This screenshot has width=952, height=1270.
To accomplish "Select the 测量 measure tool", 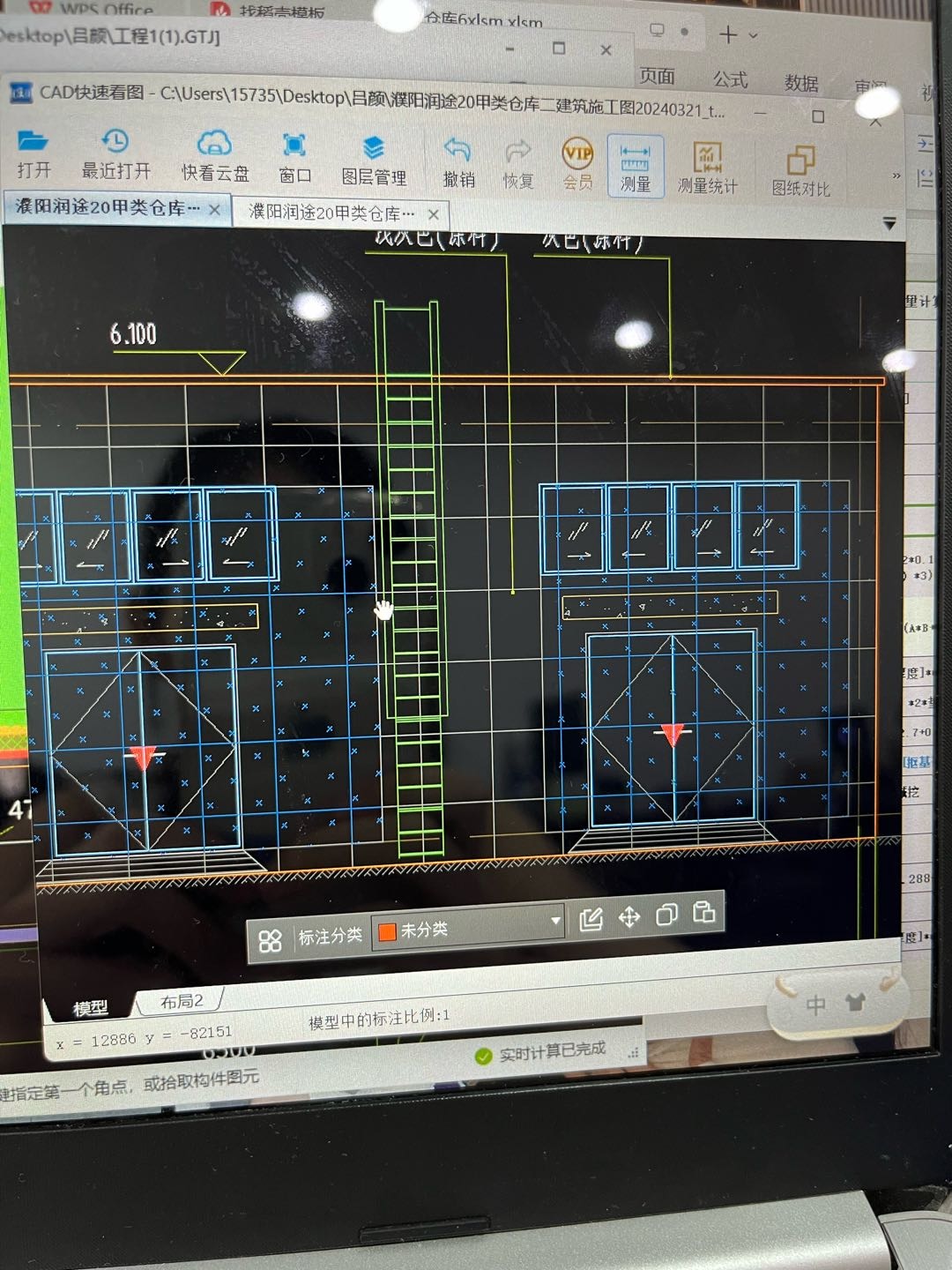I will 635,167.
